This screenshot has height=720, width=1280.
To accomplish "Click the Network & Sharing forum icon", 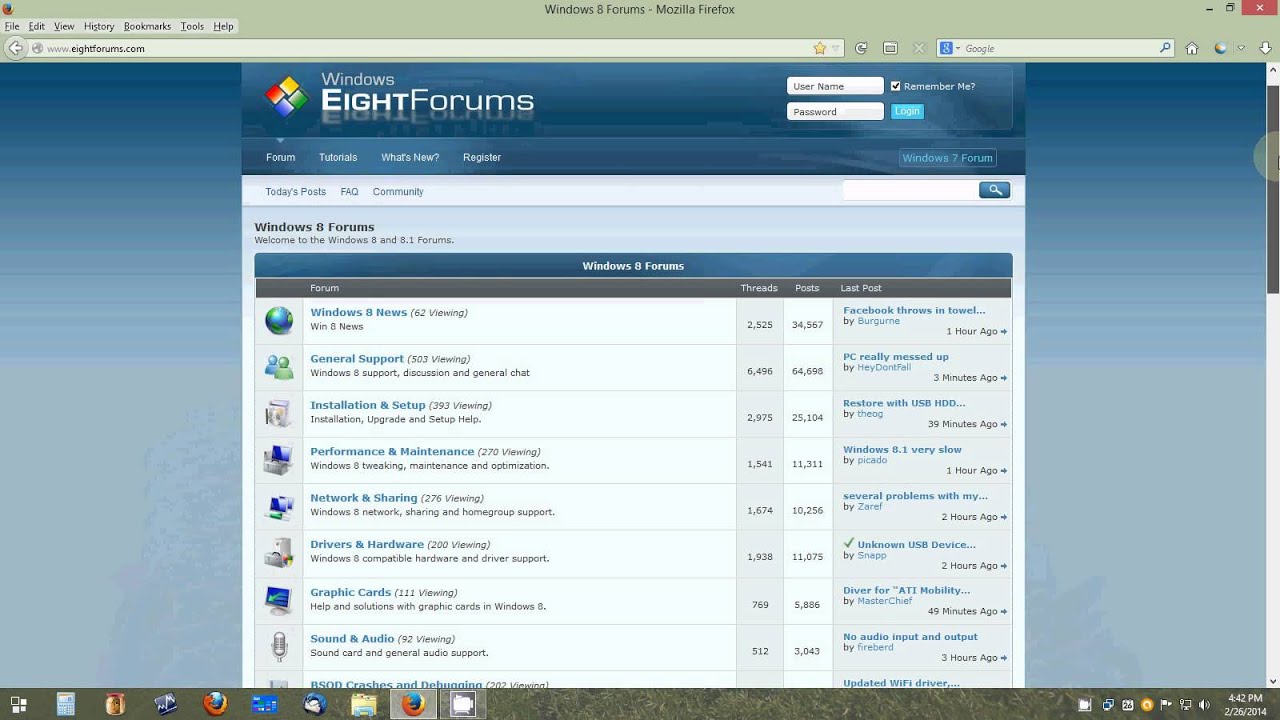I will (x=279, y=506).
